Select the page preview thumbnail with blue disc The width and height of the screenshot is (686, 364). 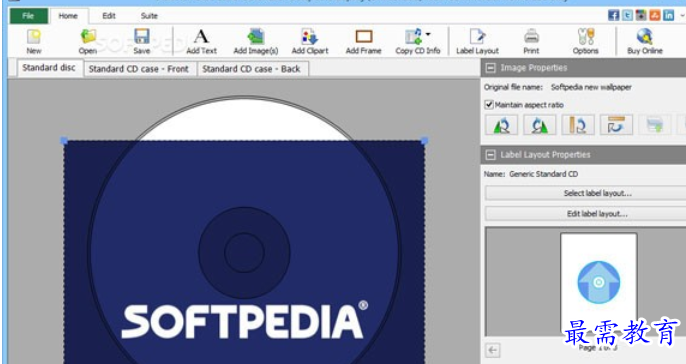point(598,283)
